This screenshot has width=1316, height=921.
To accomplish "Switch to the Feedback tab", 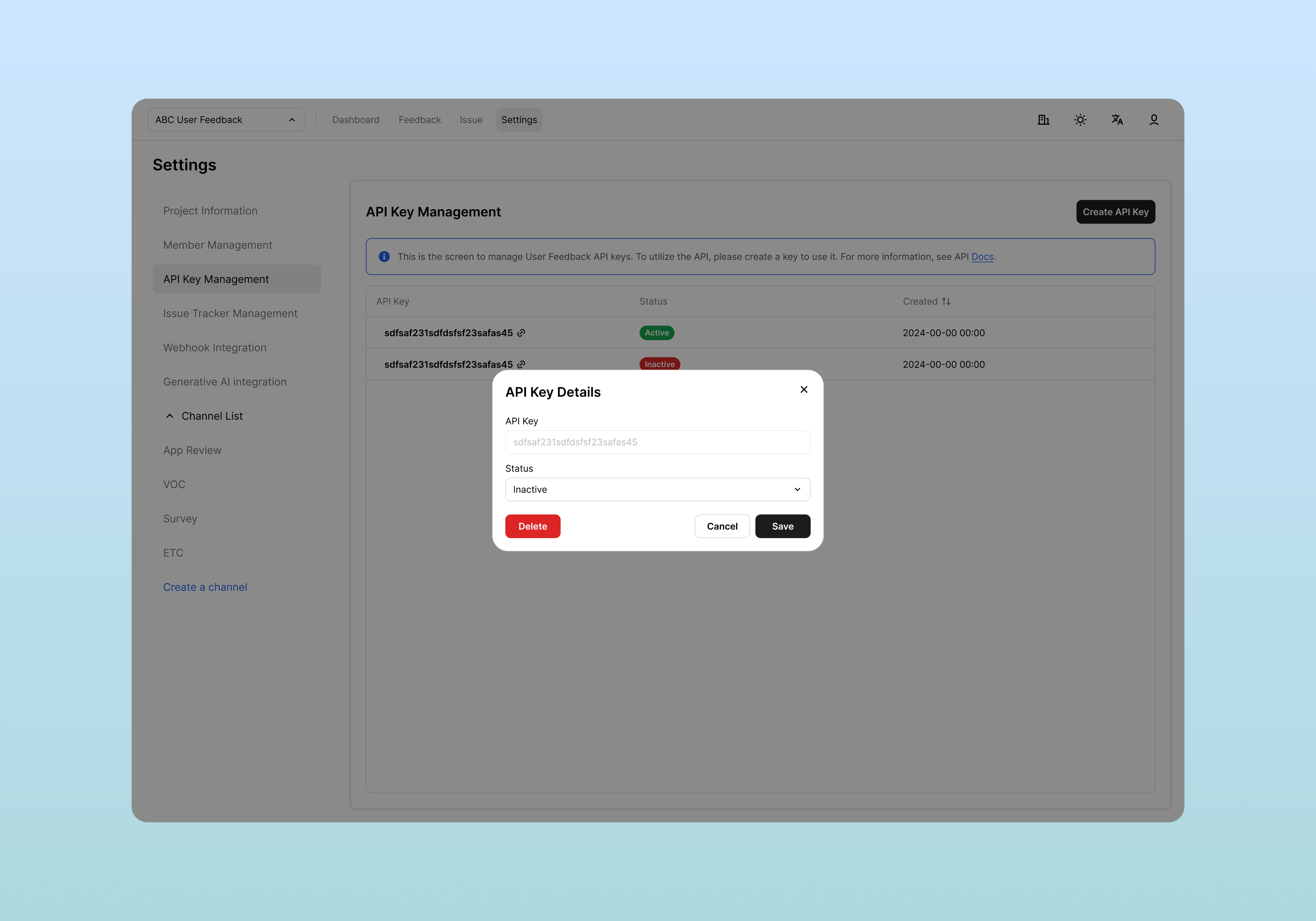I will [x=419, y=120].
